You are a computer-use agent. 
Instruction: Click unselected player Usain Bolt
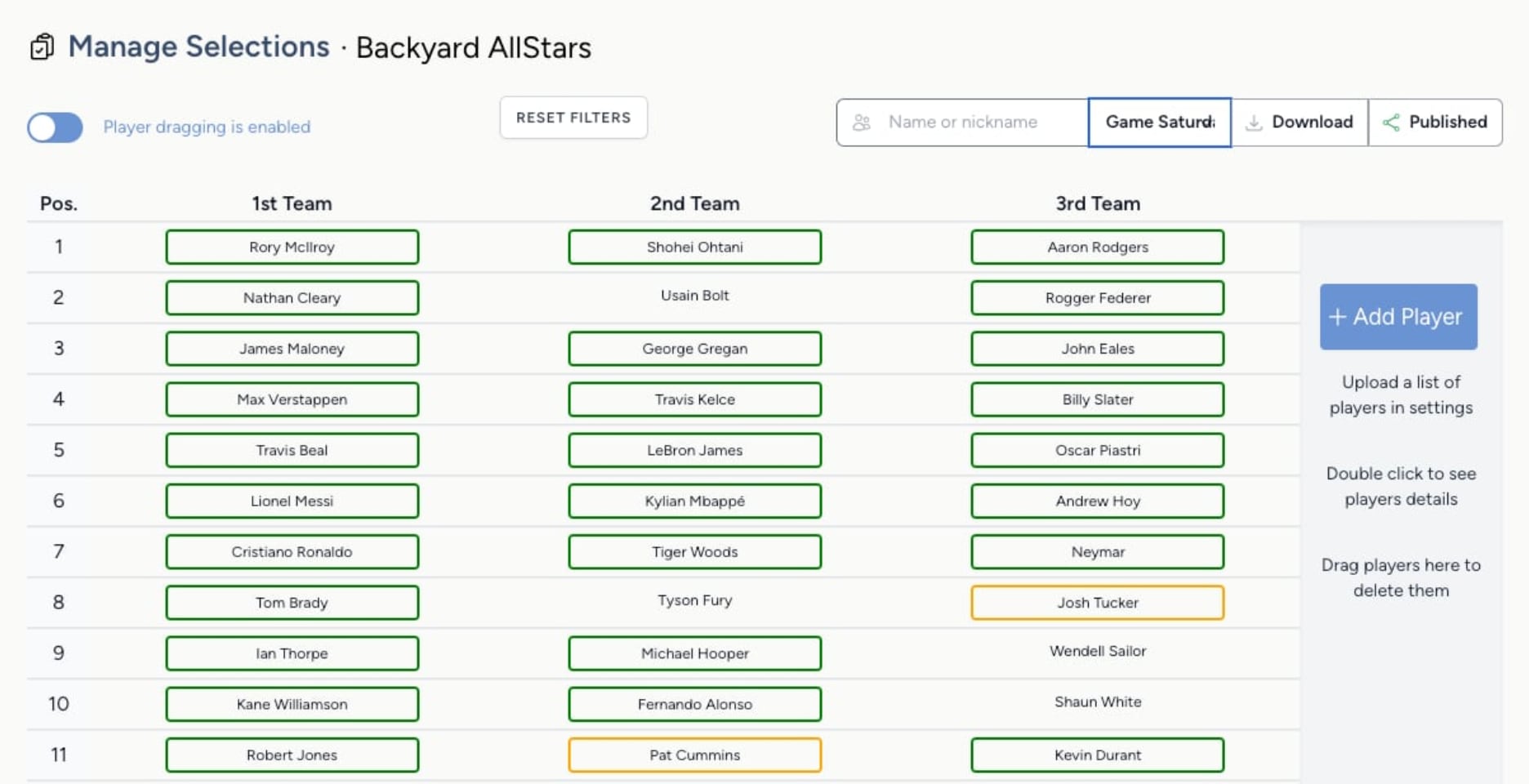[x=694, y=296]
